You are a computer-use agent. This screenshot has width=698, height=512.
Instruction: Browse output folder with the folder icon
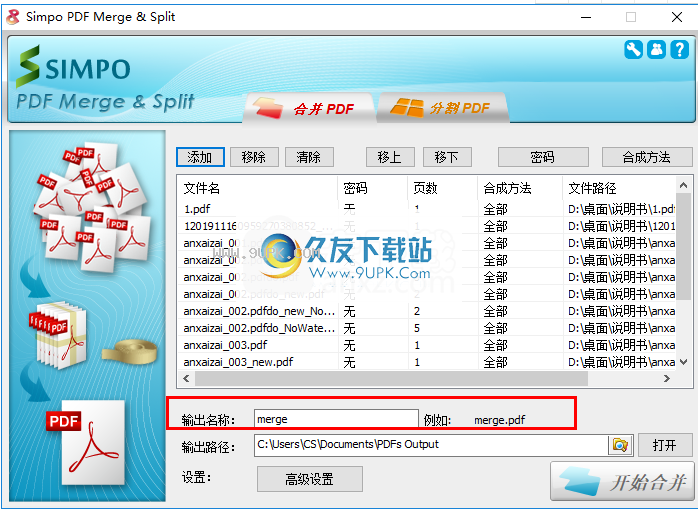pos(620,445)
